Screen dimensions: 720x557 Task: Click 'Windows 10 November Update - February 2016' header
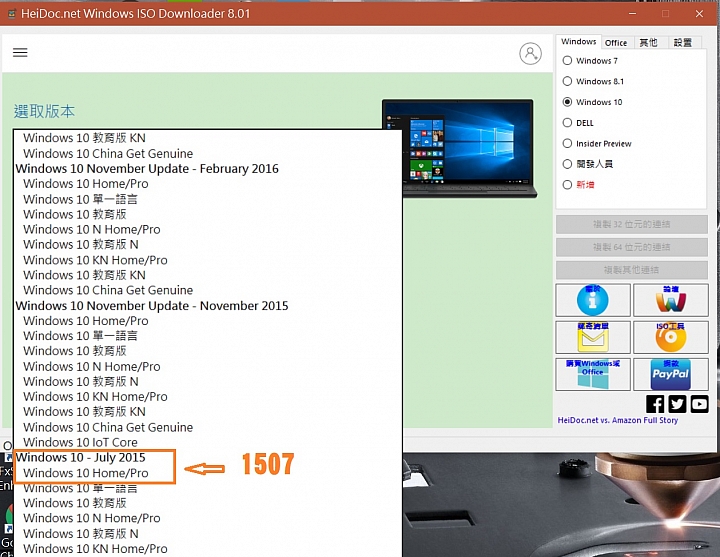[147, 169]
